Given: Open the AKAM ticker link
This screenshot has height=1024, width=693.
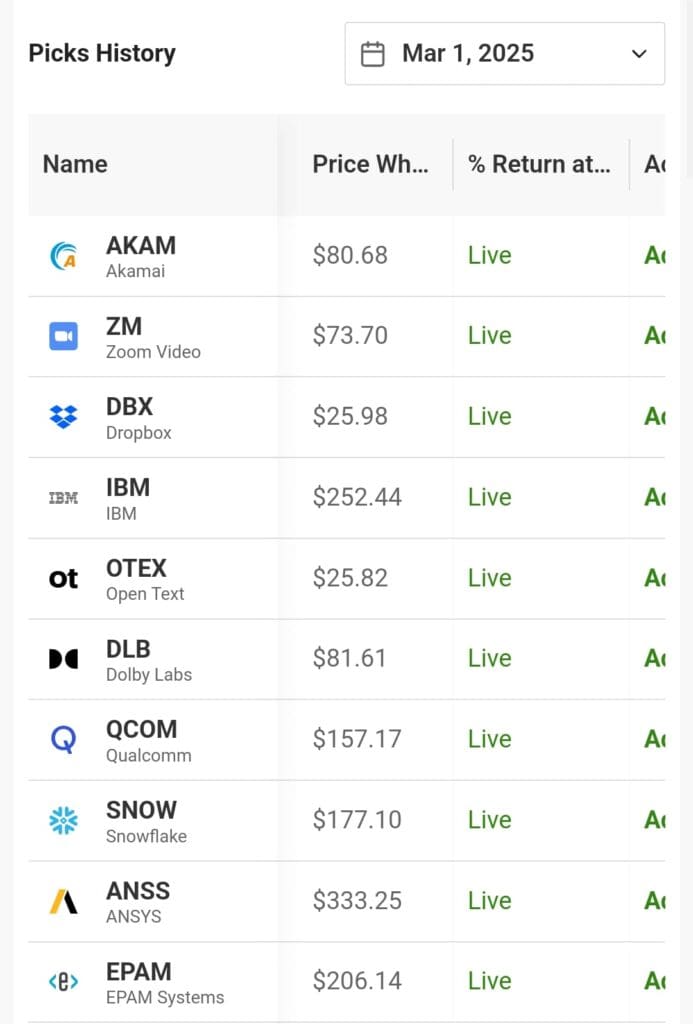Looking at the screenshot, I should (x=141, y=246).
